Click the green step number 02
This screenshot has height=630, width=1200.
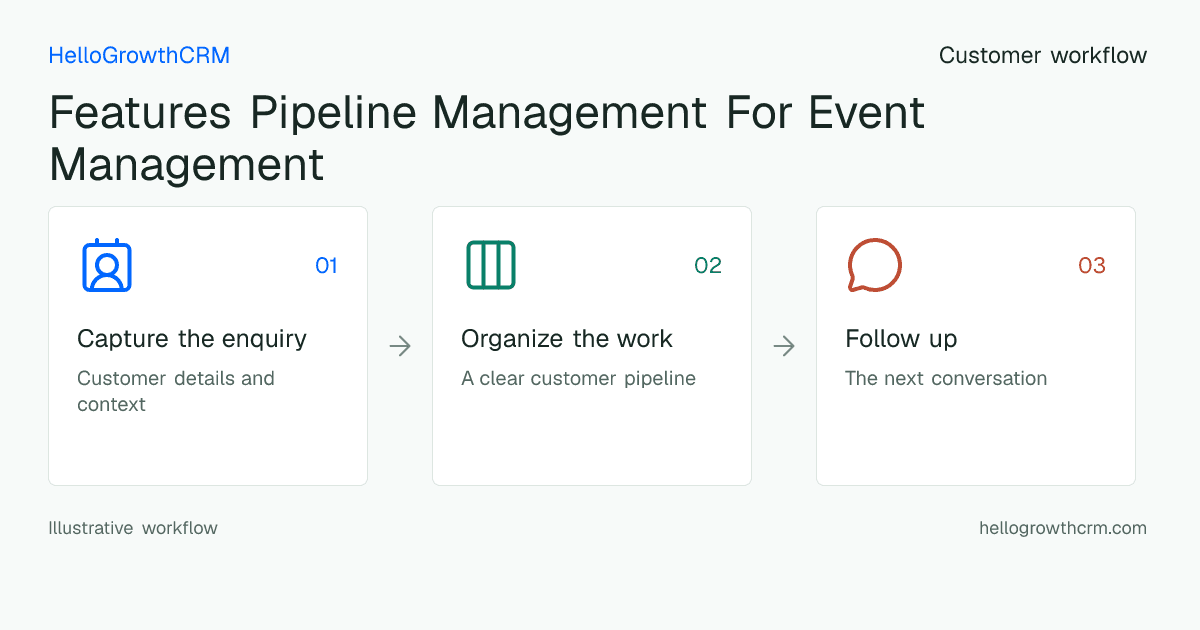pyautogui.click(x=708, y=265)
